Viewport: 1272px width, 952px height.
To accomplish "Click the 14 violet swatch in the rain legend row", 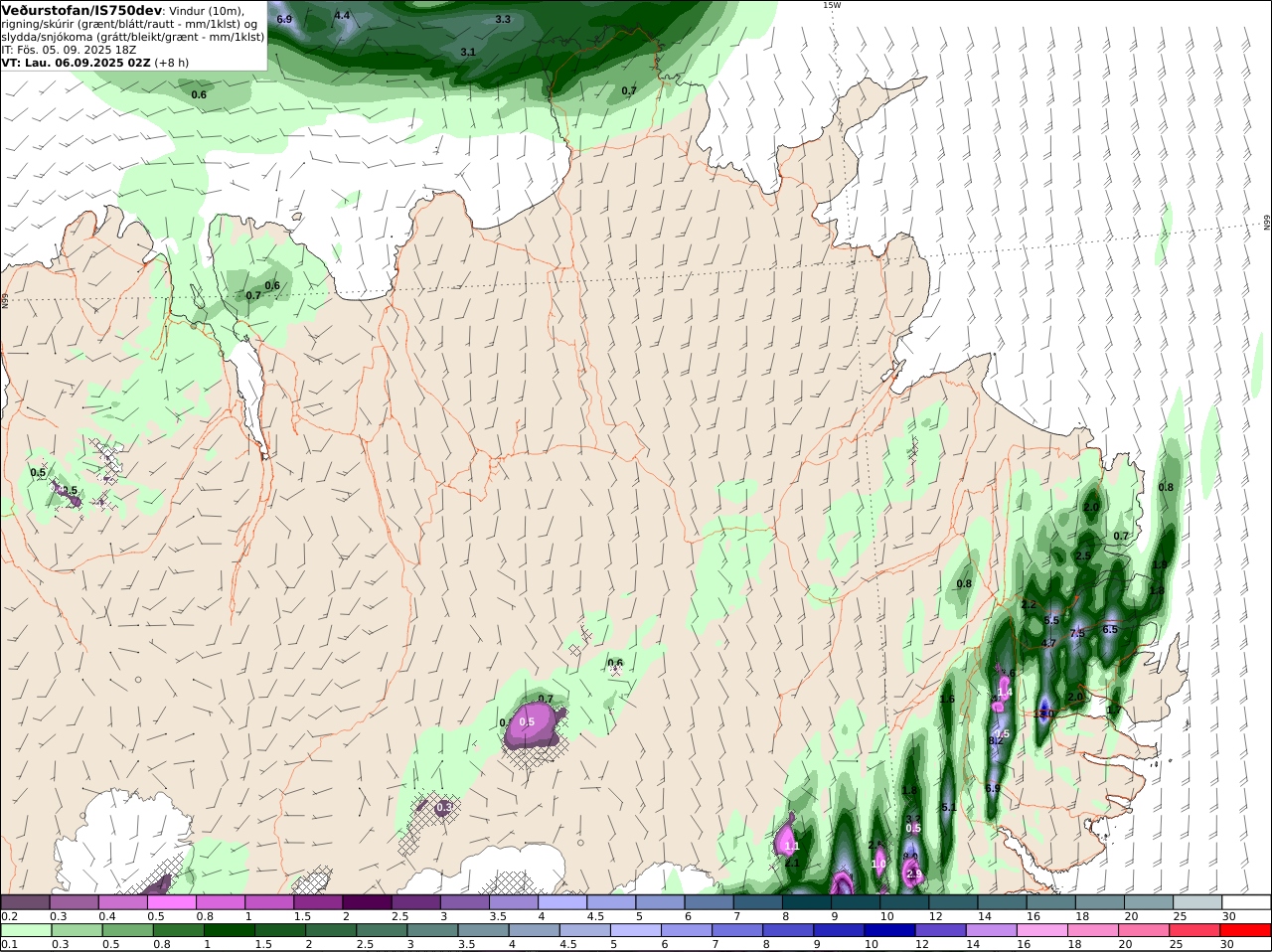I will tap(992, 930).
